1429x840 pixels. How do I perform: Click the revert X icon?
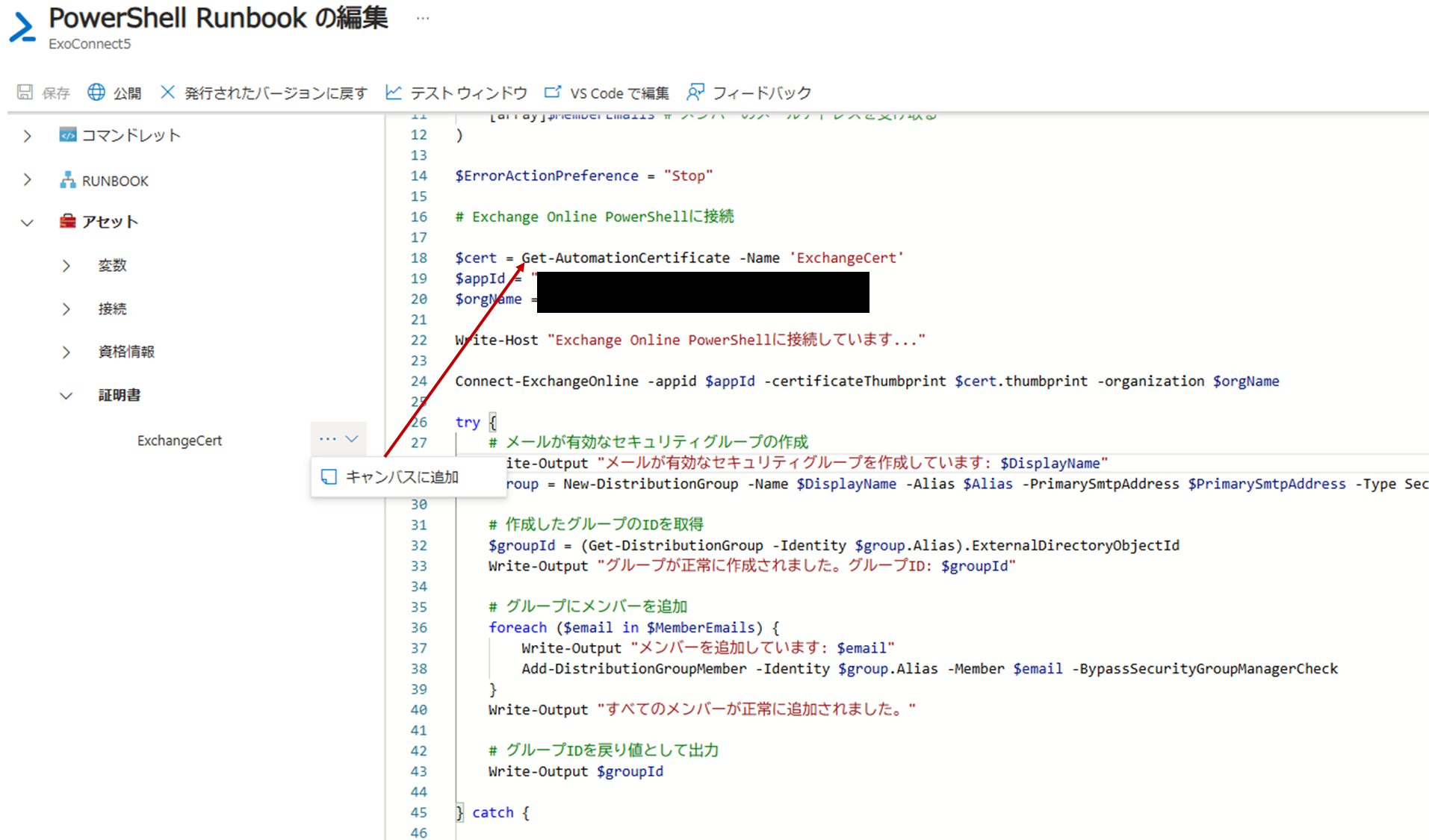[x=167, y=92]
